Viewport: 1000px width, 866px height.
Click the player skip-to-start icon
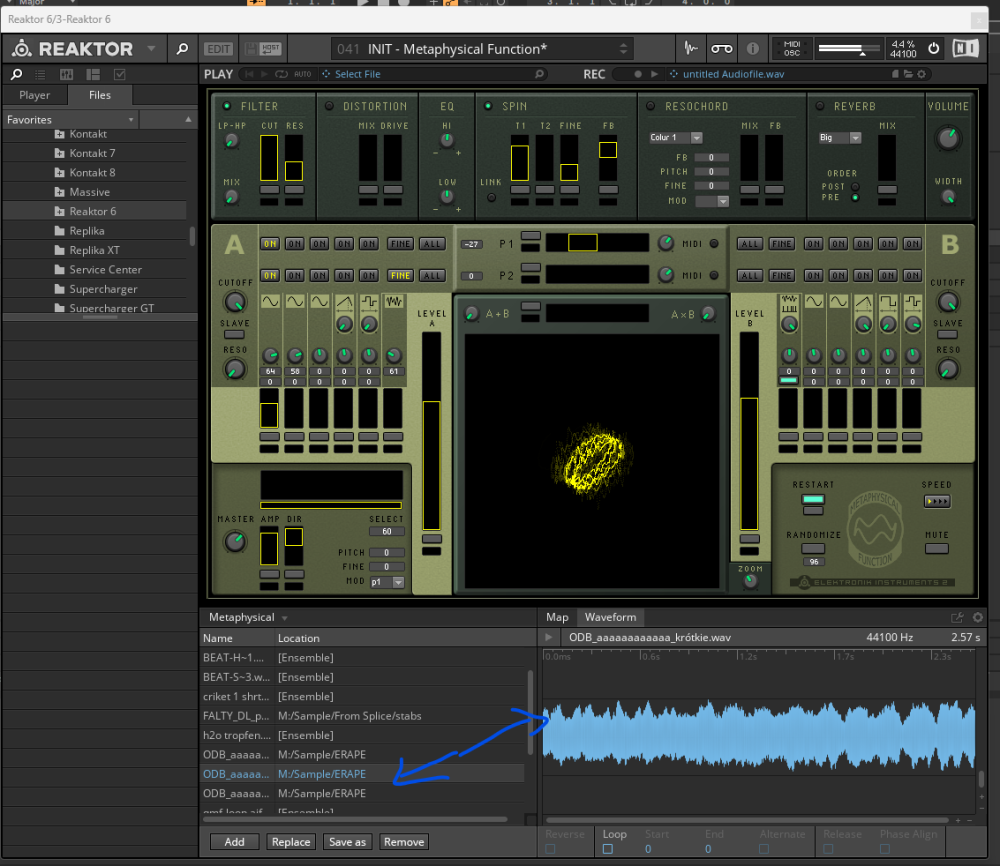pyautogui.click(x=250, y=74)
